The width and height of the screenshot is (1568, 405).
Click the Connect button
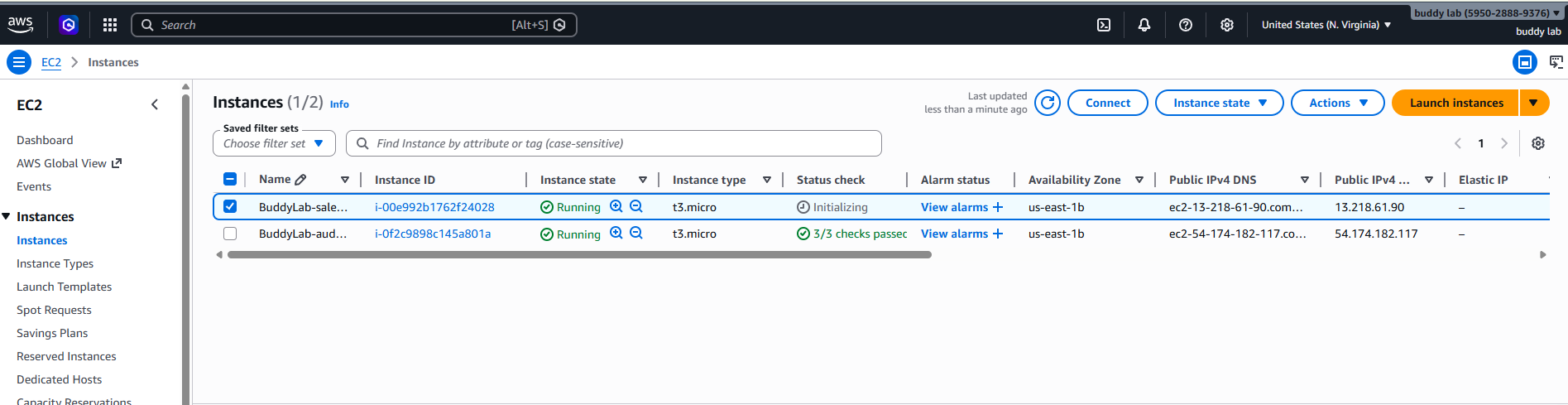pyautogui.click(x=1108, y=103)
